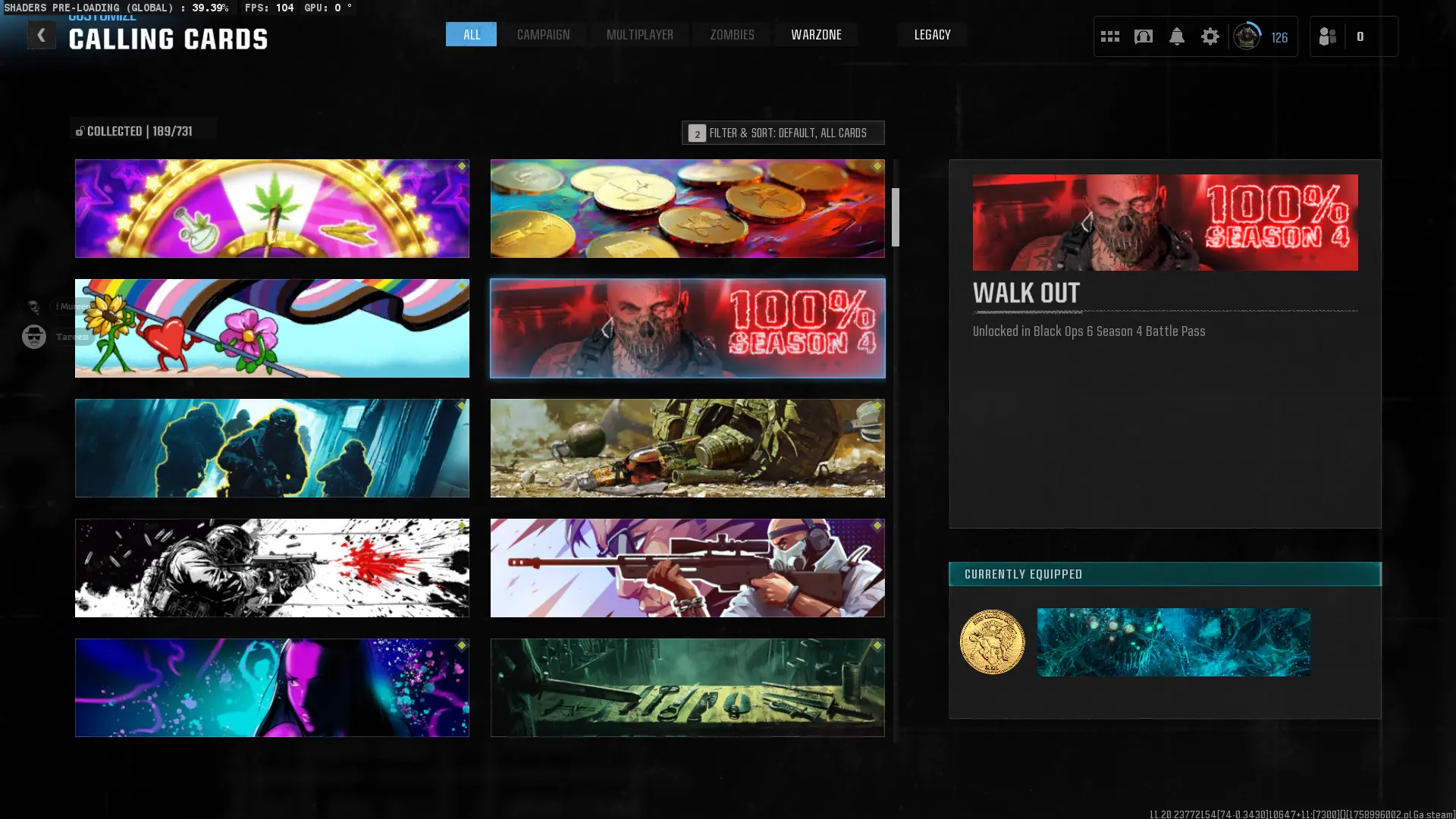Select the rainbow pride flag calling card

coord(272,328)
